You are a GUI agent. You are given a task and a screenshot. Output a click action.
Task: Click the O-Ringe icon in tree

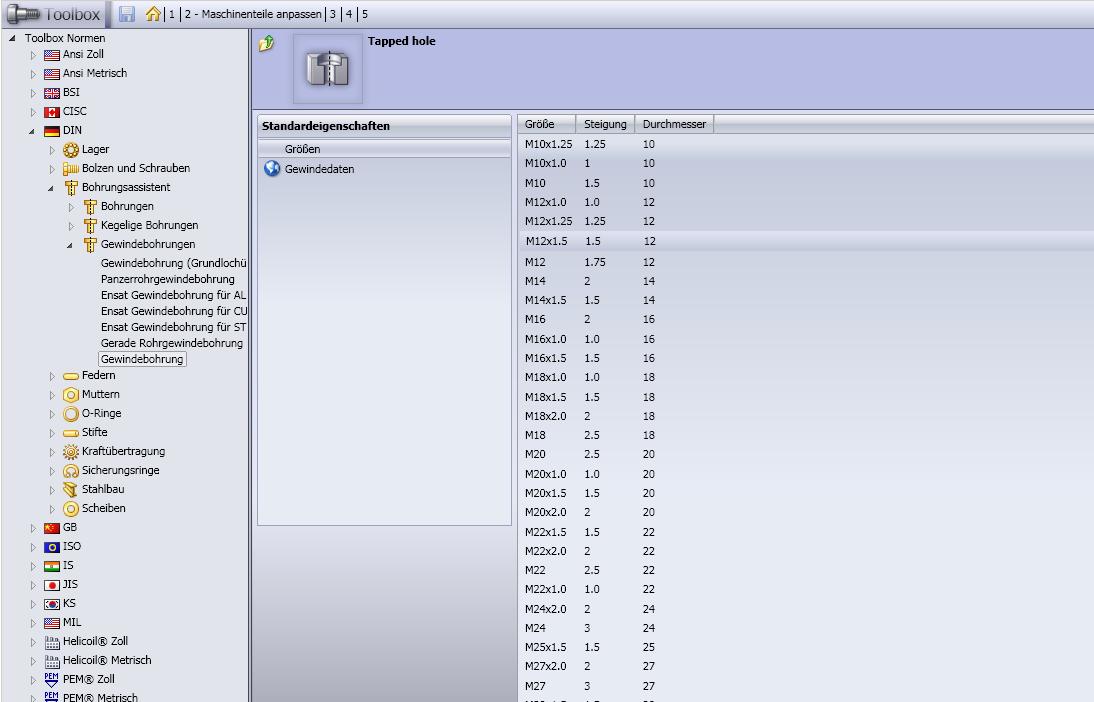pos(71,414)
